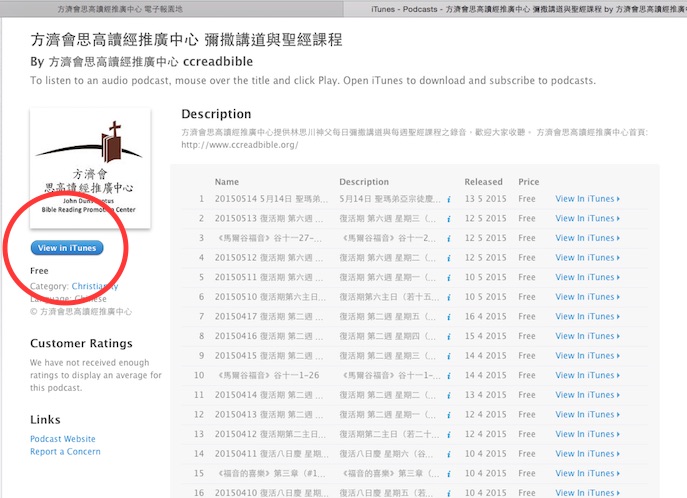Click the info icon in row 6
Screen dimensions: 687x498
[449, 297]
